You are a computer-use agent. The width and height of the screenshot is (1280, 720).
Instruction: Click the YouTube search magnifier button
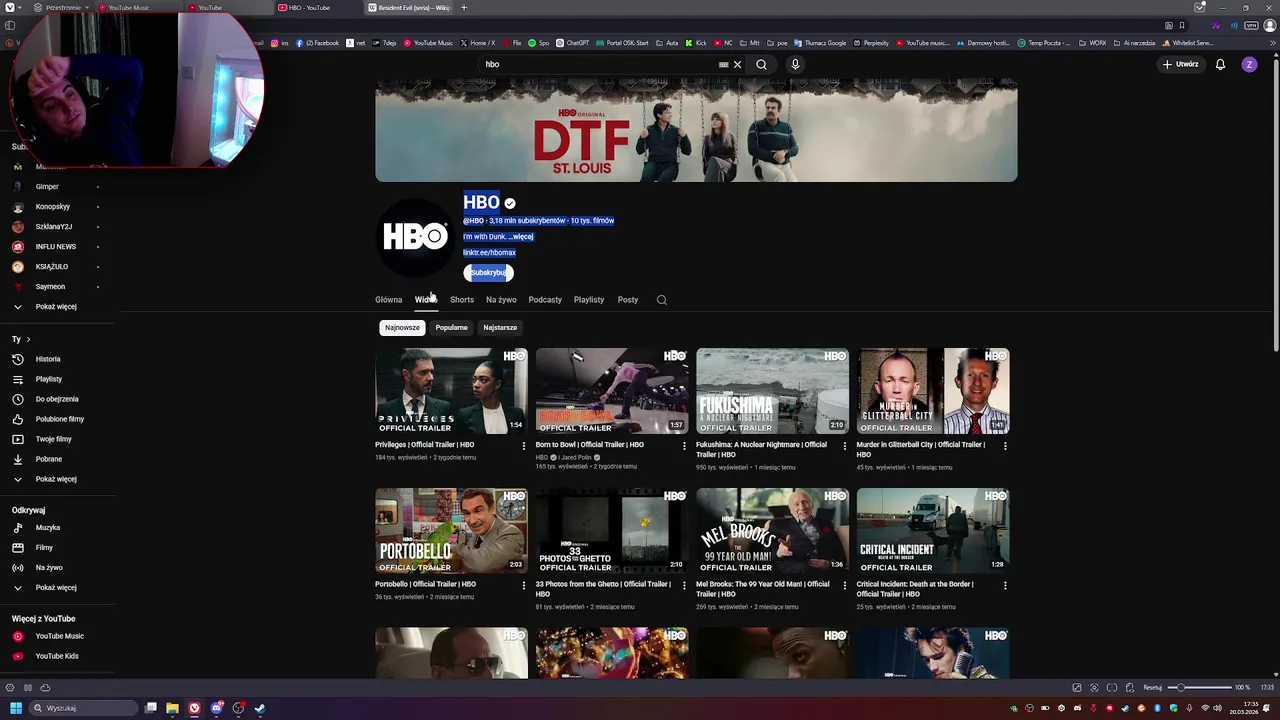click(761, 64)
